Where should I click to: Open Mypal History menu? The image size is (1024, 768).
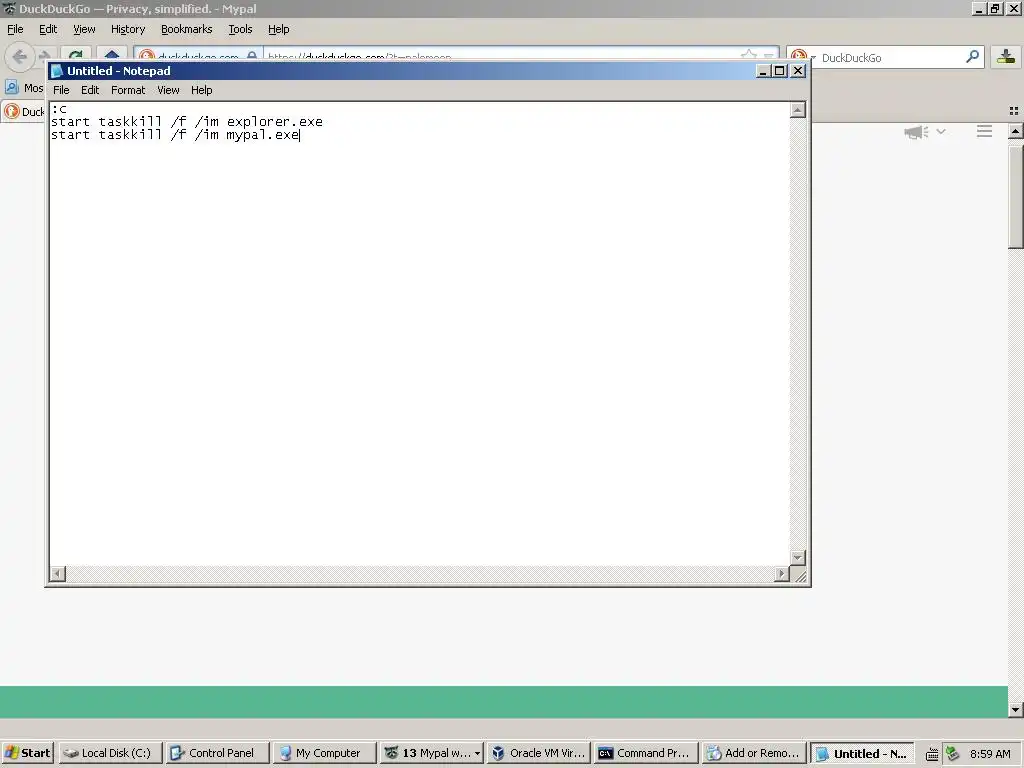tap(128, 29)
